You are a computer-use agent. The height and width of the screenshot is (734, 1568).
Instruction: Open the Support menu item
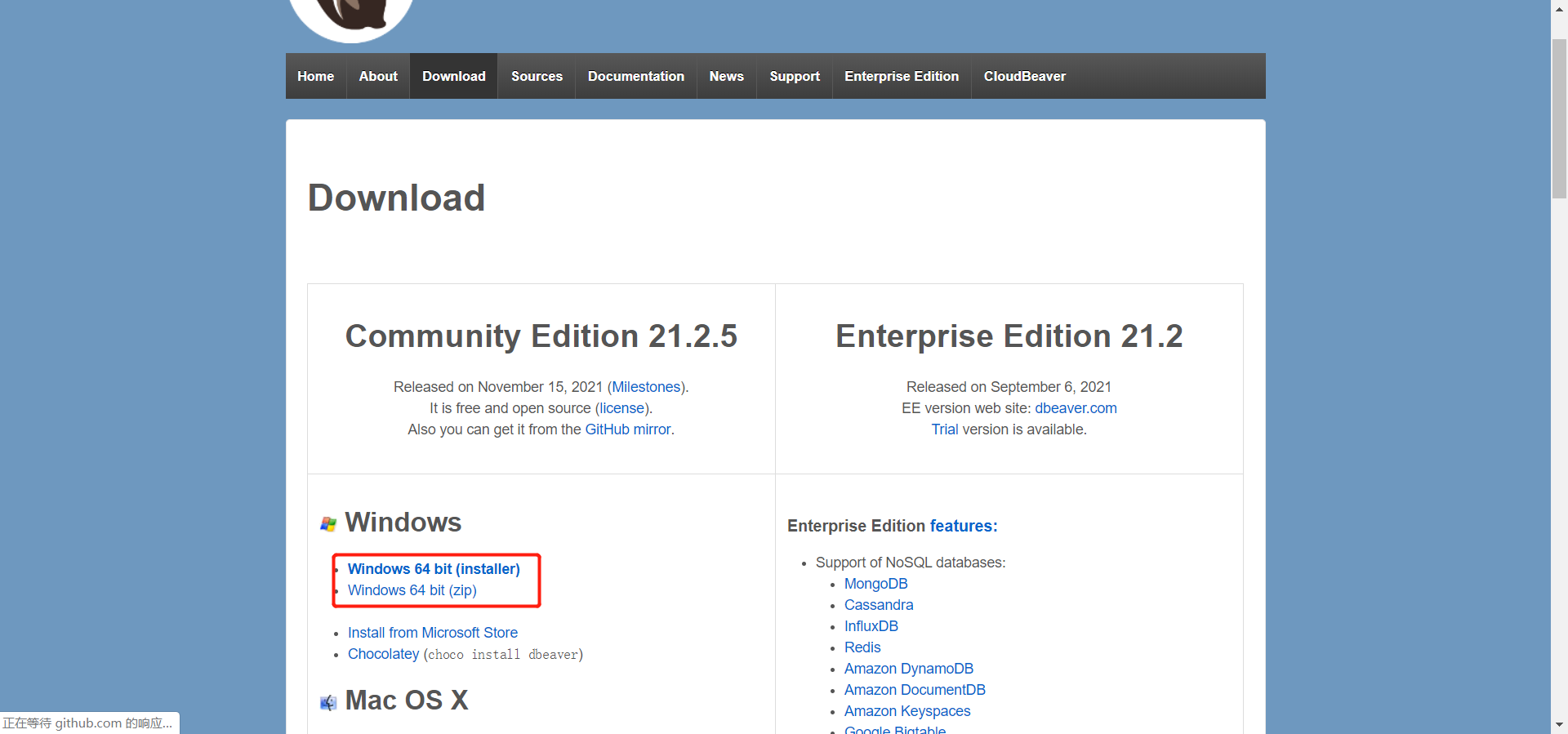coord(795,76)
